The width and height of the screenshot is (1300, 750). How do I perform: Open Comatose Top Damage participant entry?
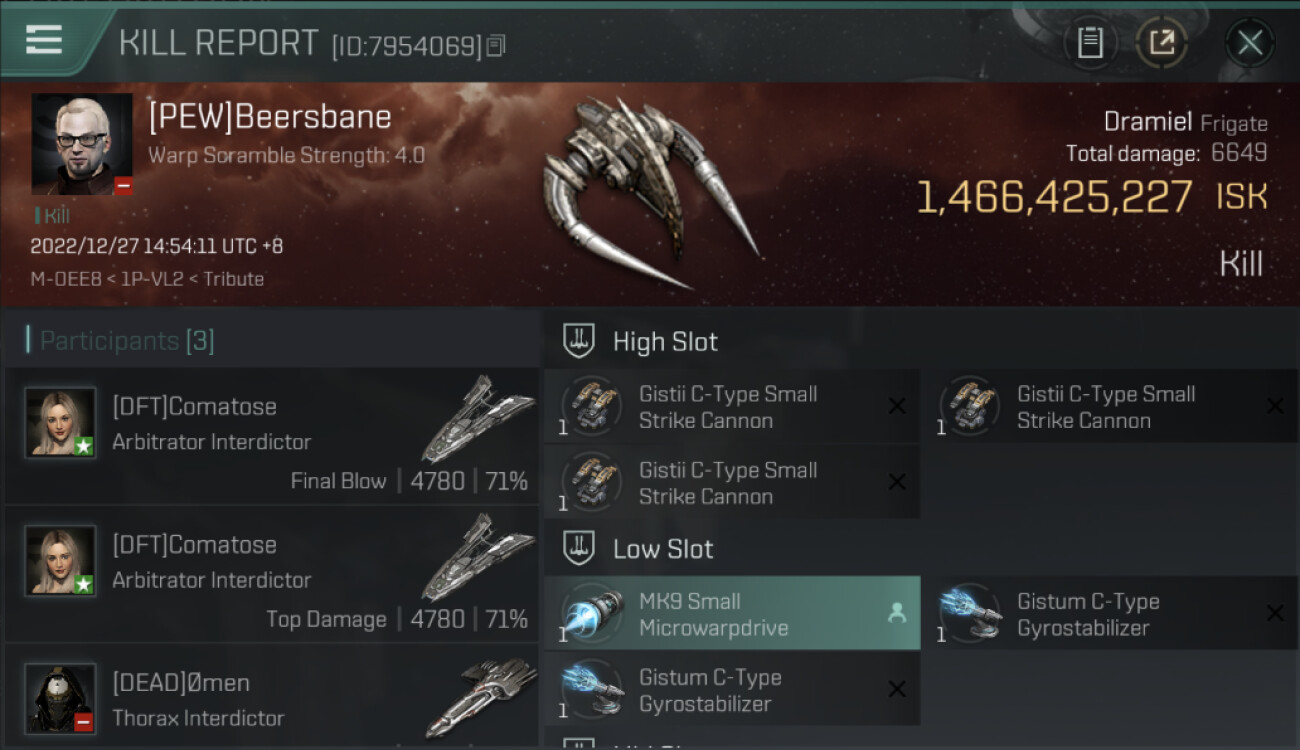272,574
